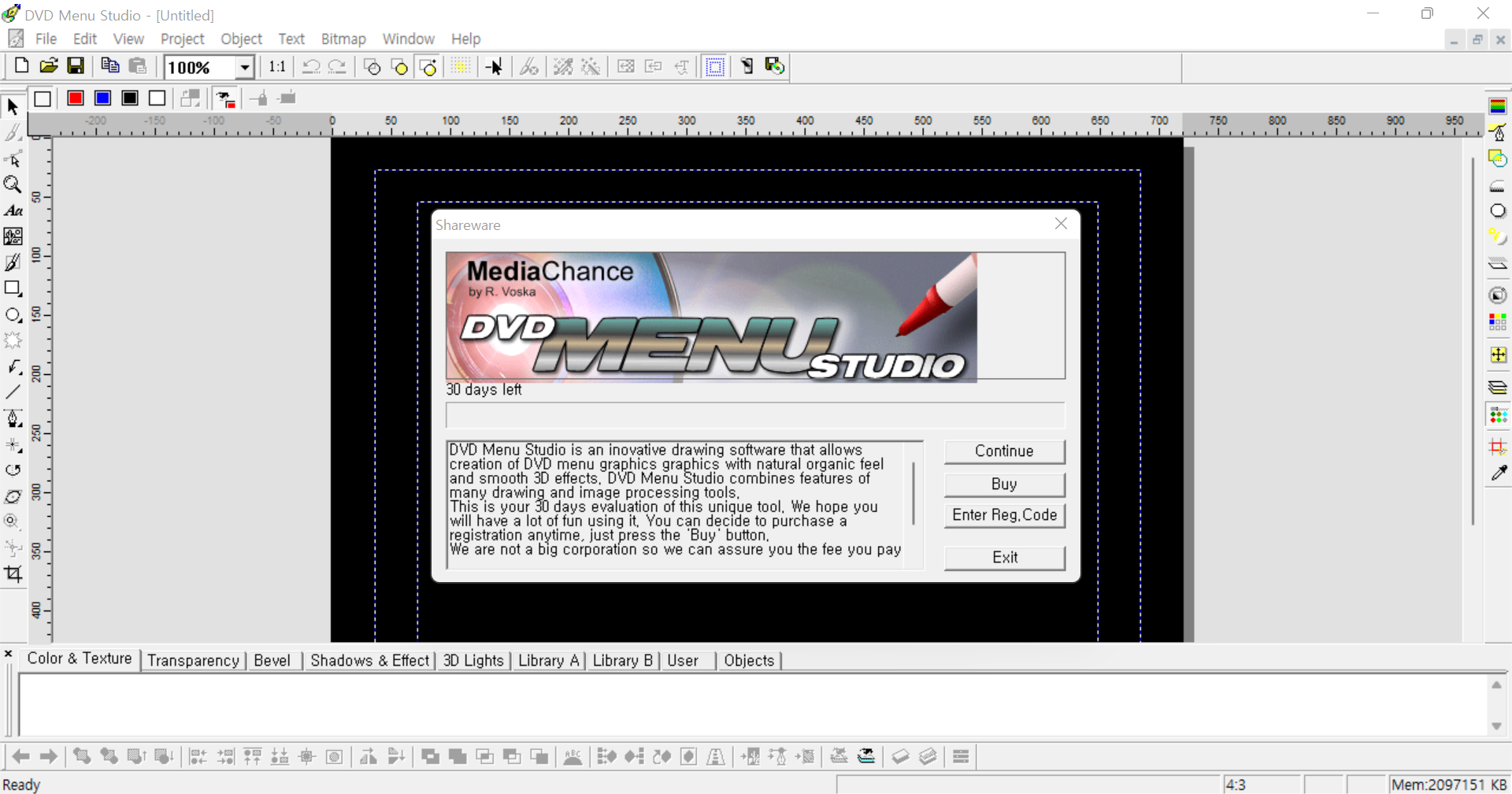Screen dimensions: 1512x794
Task: Open Enter Reg.Code dialog
Action: (x=1004, y=515)
